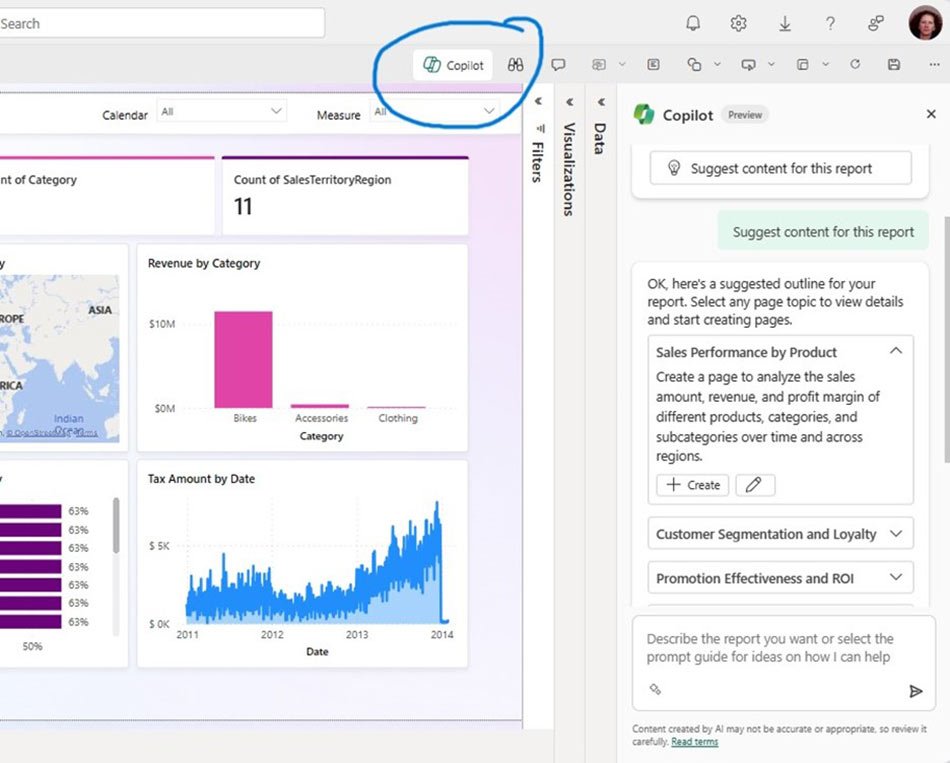
Task: Click the scrollbar in the bar chart visual
Action: pos(117,525)
